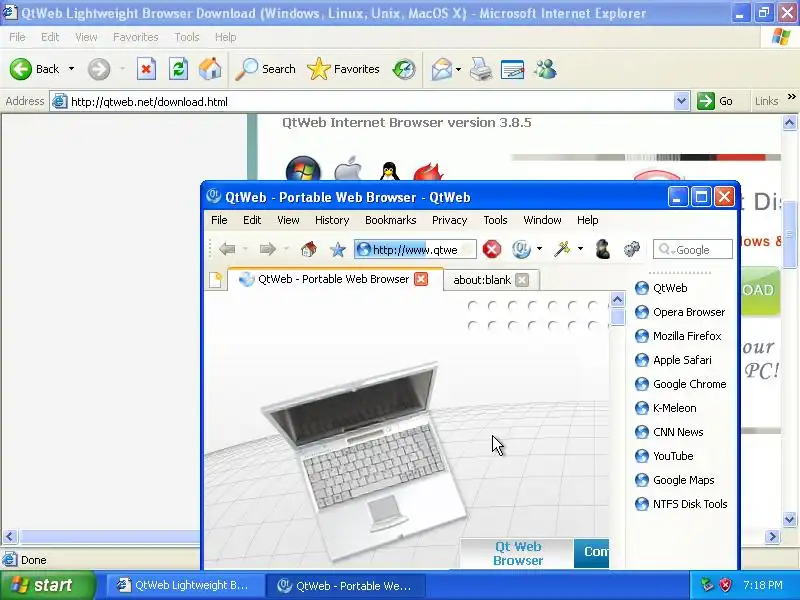Click the magic wand tool in QtWeb
800x600 pixels.
click(x=562, y=249)
